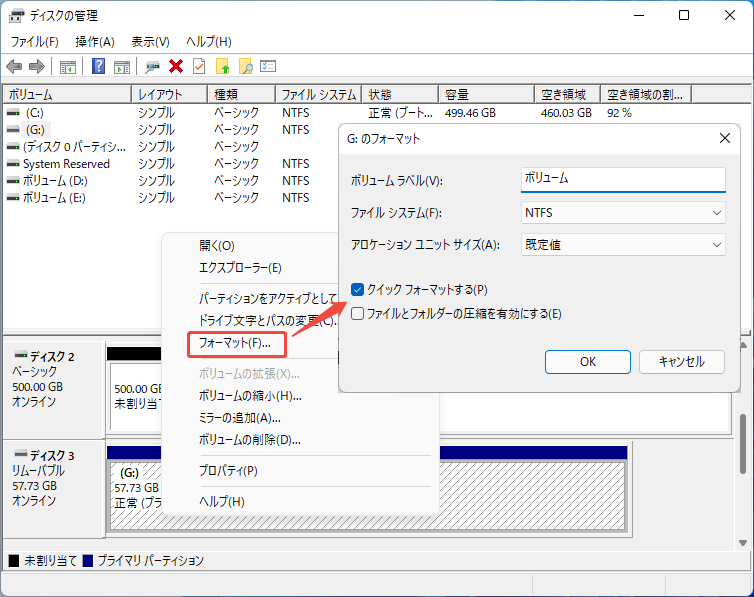754x597 pixels.
Task: Sort by レイアウト column header
Action: click(170, 94)
